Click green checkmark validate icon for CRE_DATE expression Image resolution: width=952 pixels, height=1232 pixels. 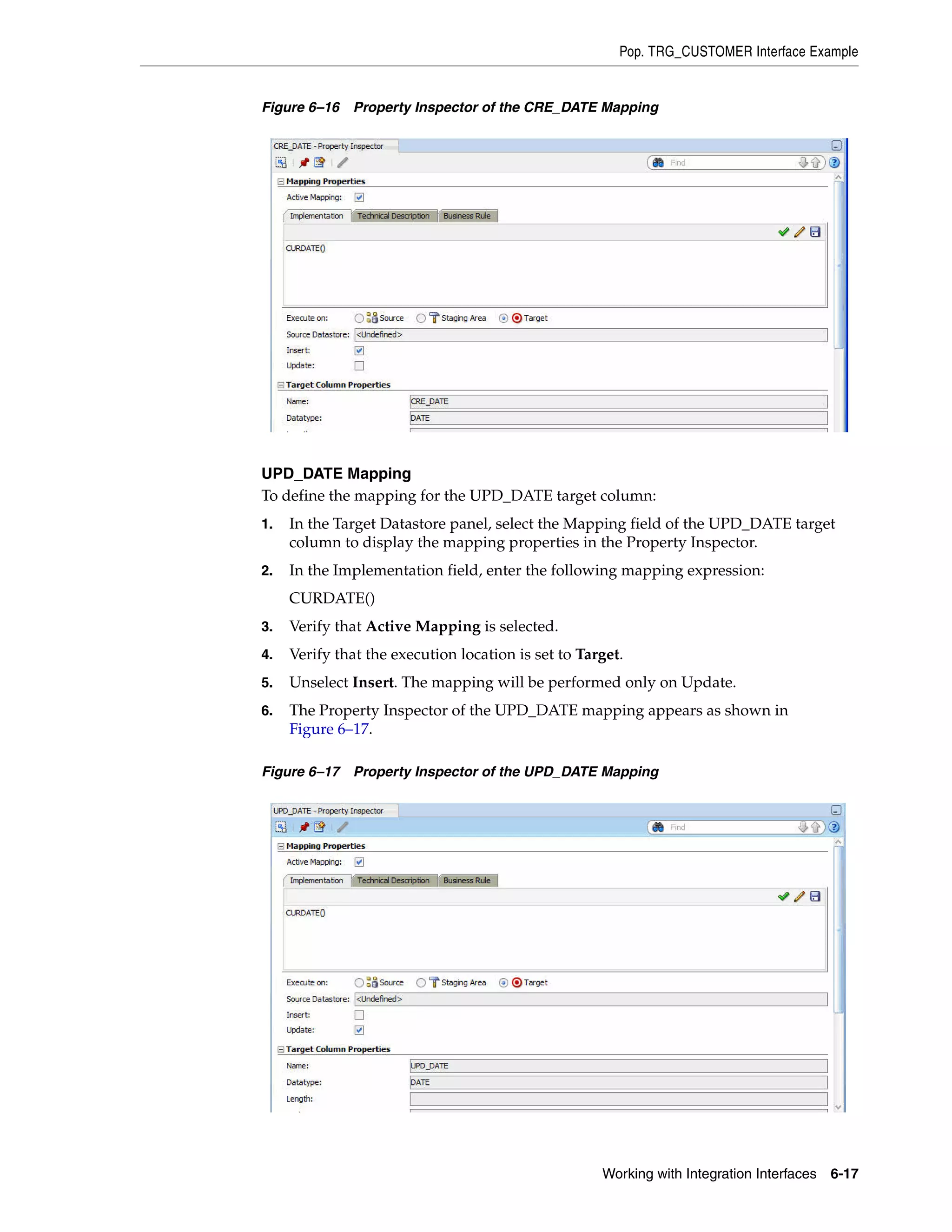[x=783, y=232]
